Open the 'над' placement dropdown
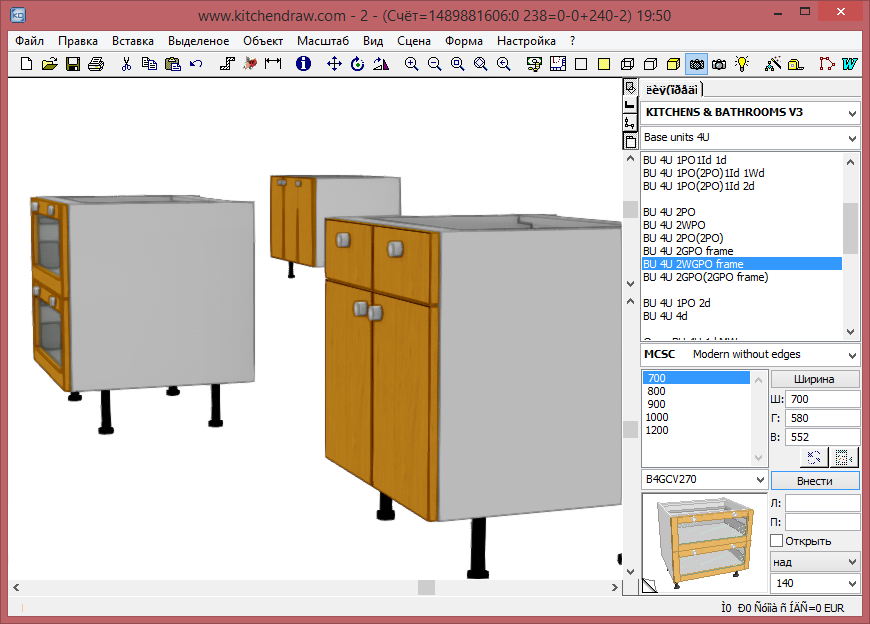This screenshot has width=870, height=624. tap(852, 562)
